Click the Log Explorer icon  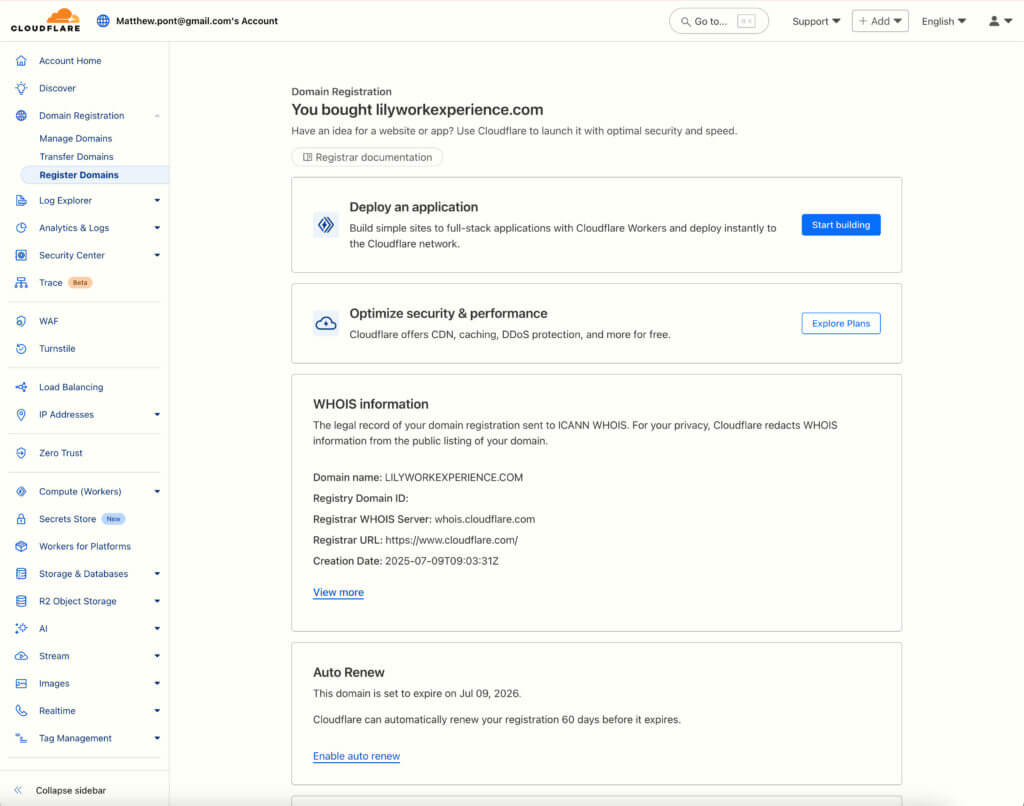pyautogui.click(x=21, y=201)
